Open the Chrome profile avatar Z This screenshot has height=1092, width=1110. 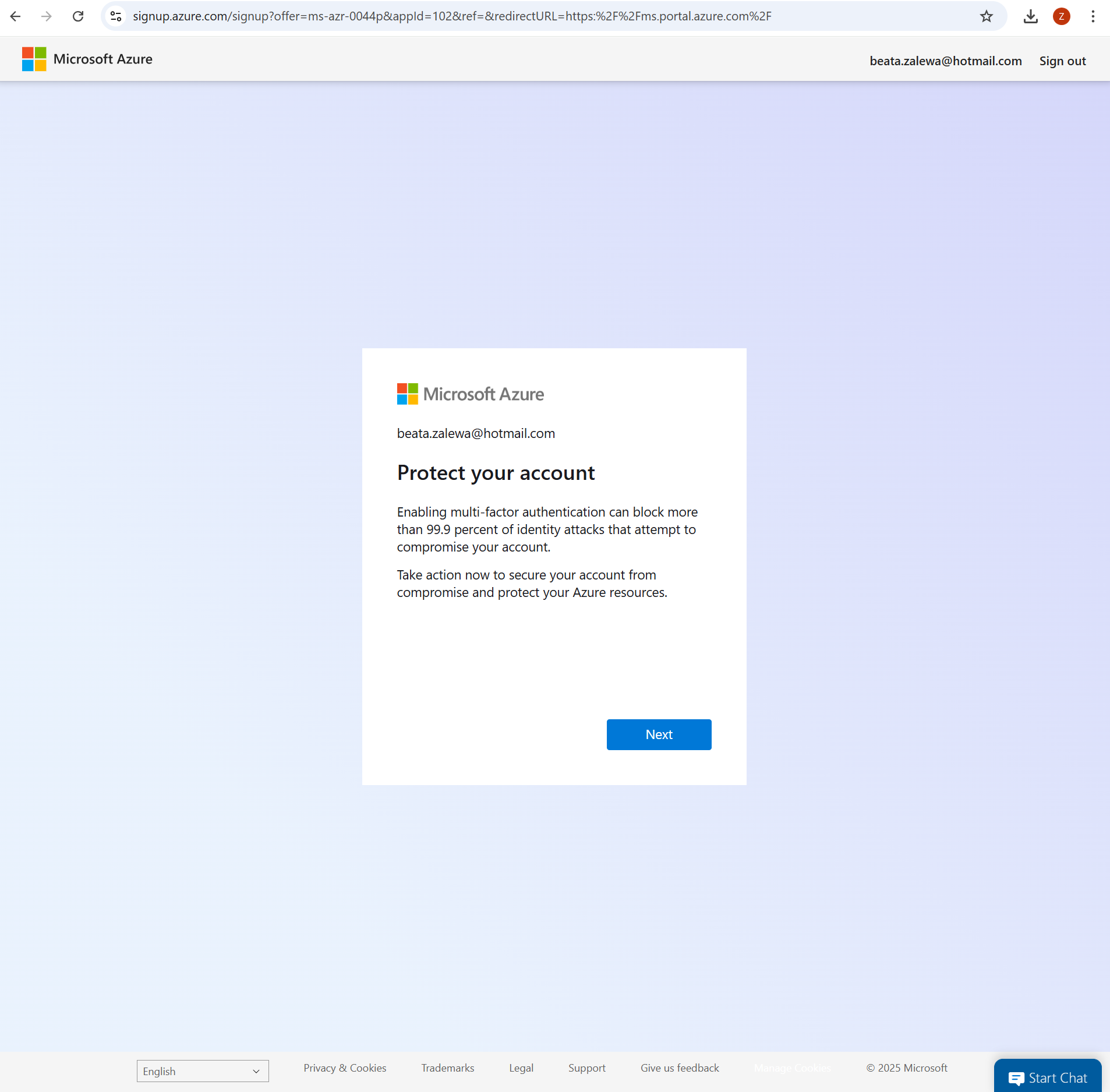click(1061, 16)
